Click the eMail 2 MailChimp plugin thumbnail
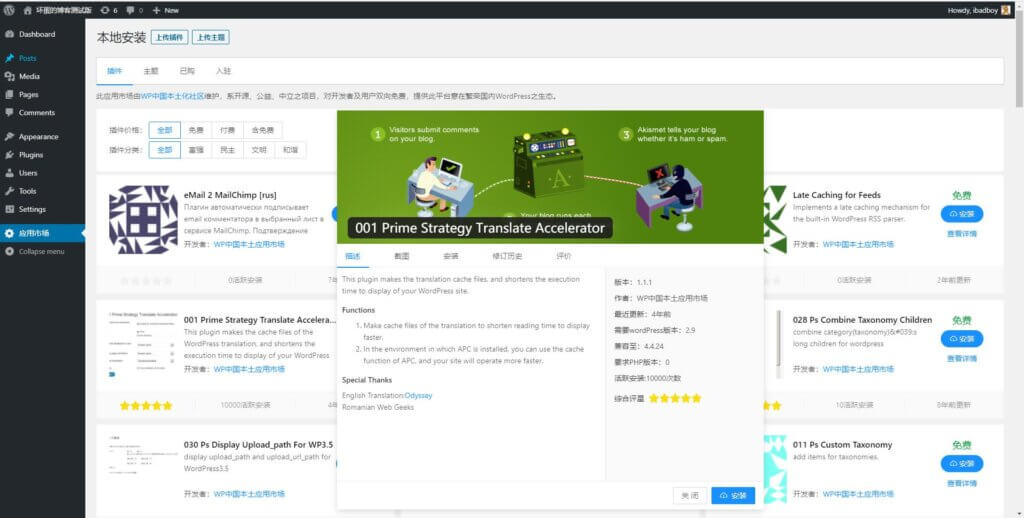Screen dimensions: 1024x518 click(x=143, y=219)
